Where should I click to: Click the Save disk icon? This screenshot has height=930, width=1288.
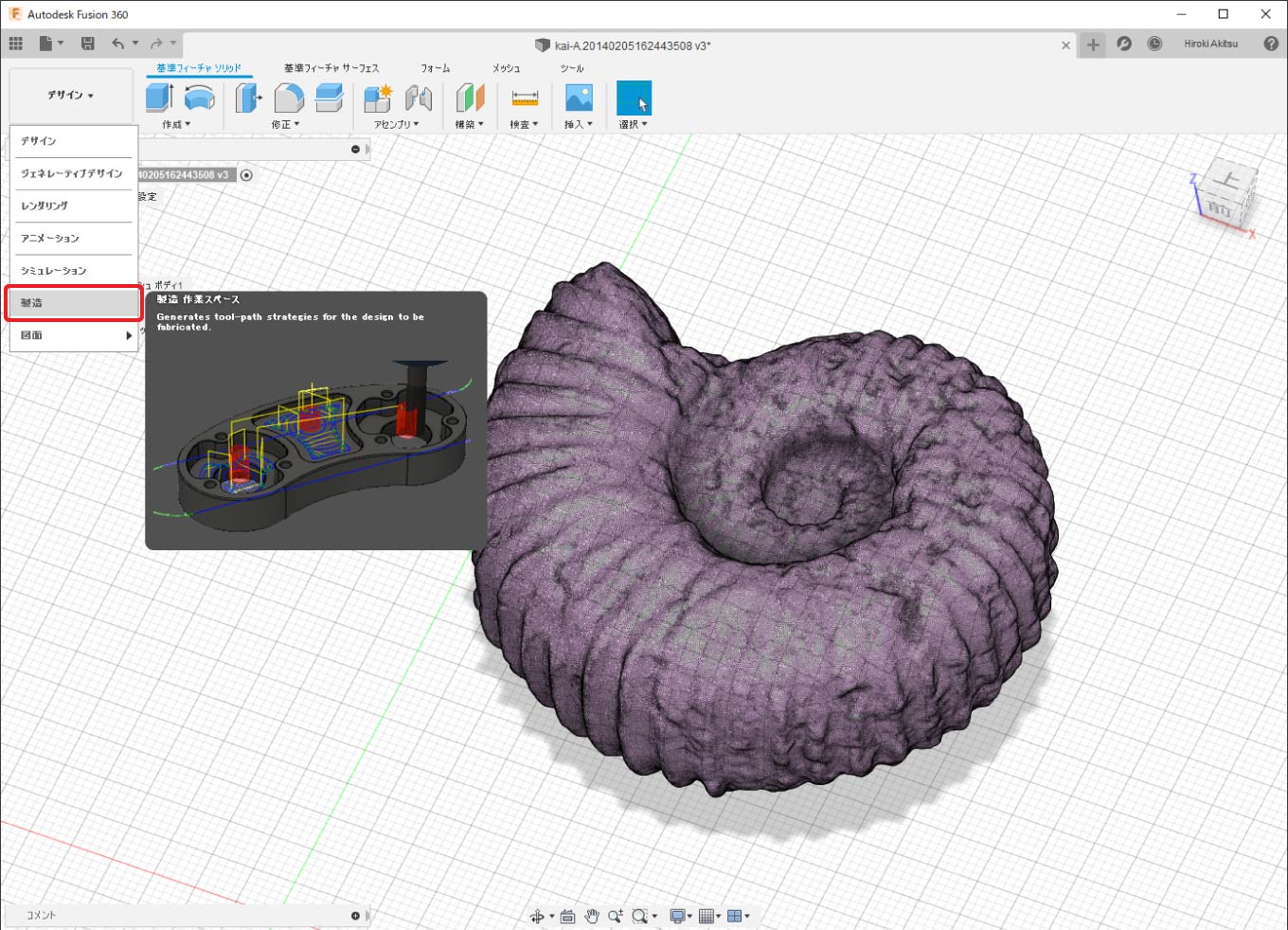[x=88, y=44]
